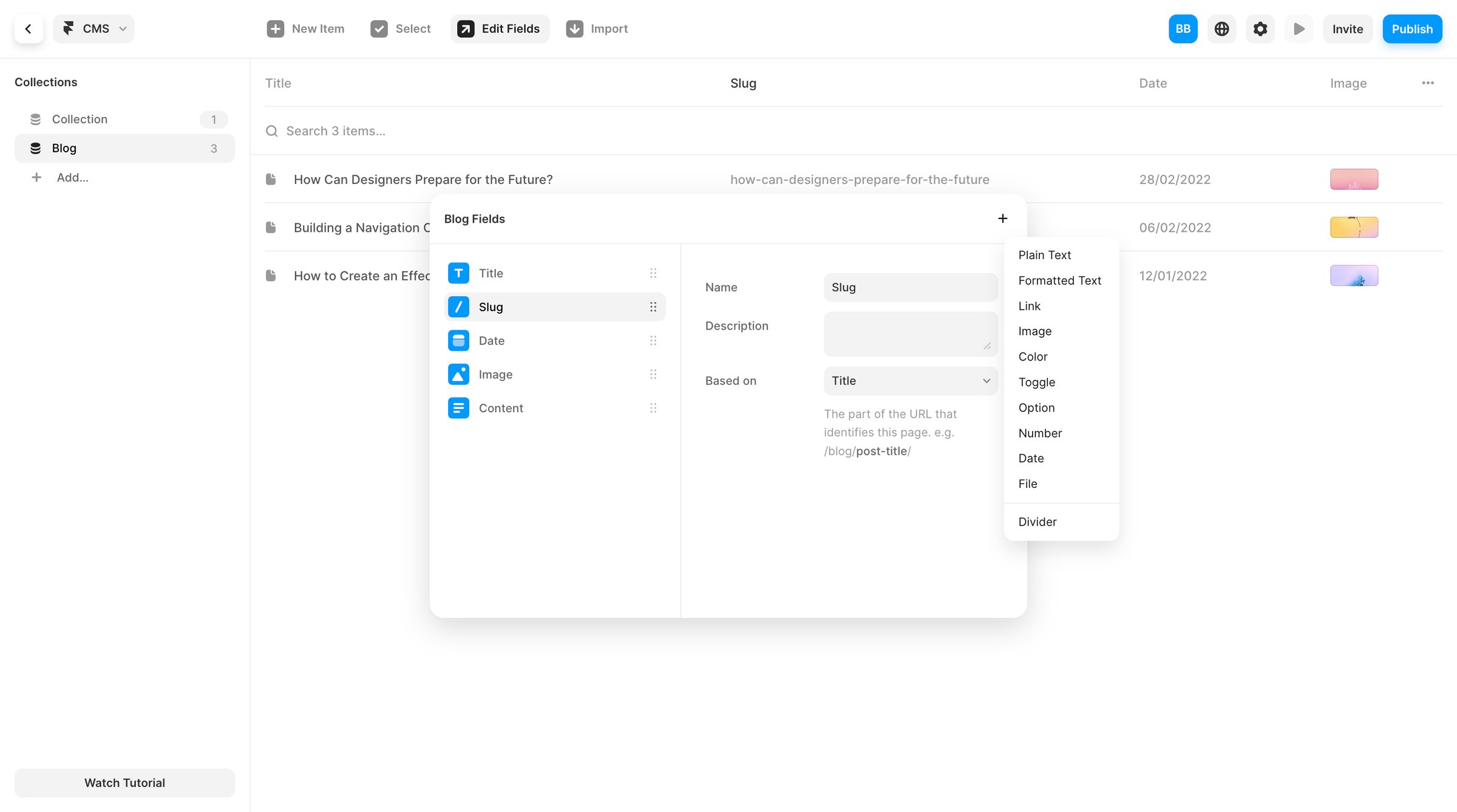The image size is (1457, 812).
Task: Click the Date column header
Action: coord(1153,83)
